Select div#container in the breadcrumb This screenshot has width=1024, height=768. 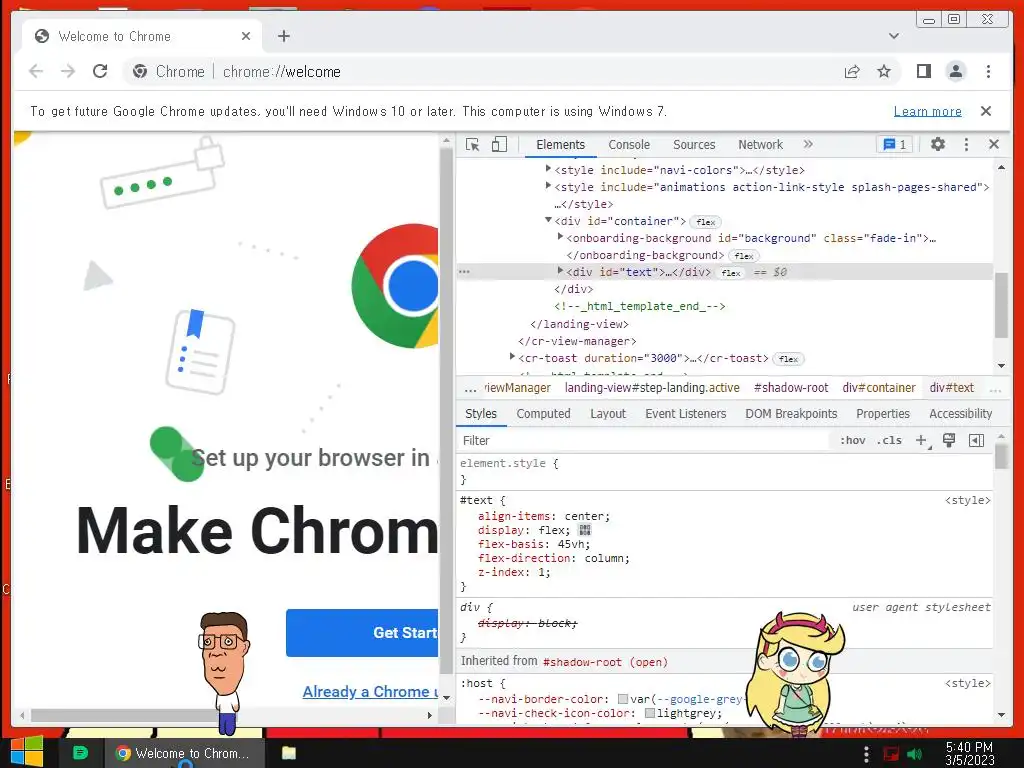(878, 387)
